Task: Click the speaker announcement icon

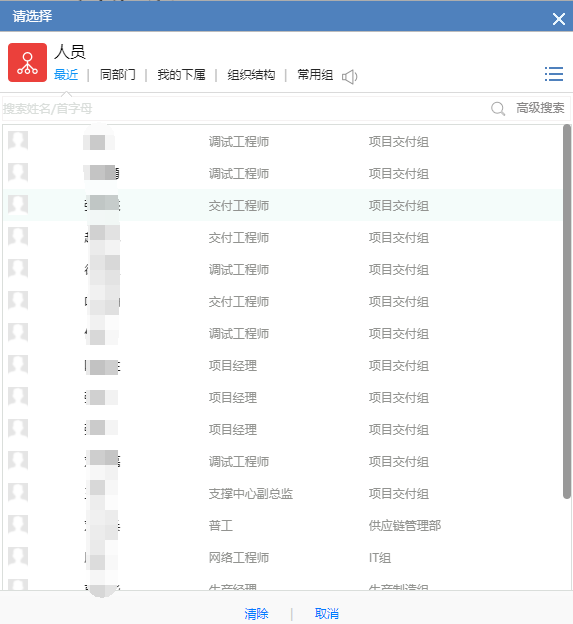Action: [350, 76]
